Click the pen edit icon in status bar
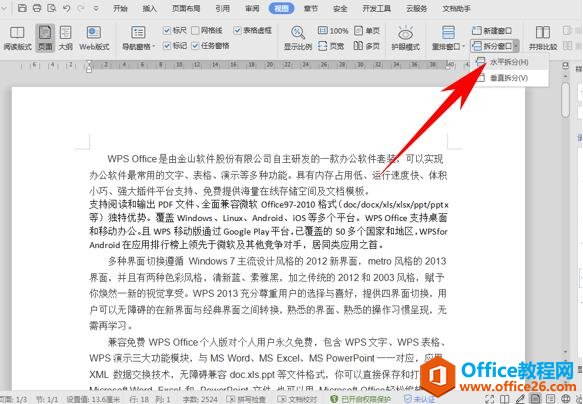 [x=520, y=400]
